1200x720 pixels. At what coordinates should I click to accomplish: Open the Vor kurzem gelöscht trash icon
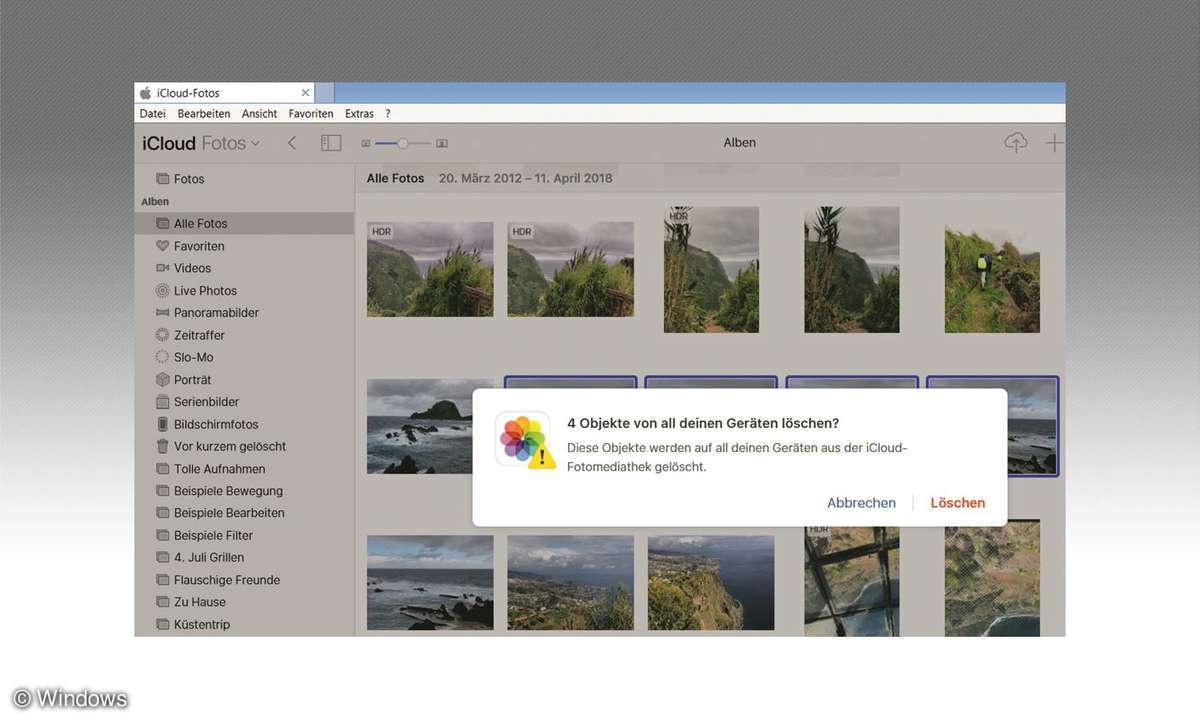[162, 446]
